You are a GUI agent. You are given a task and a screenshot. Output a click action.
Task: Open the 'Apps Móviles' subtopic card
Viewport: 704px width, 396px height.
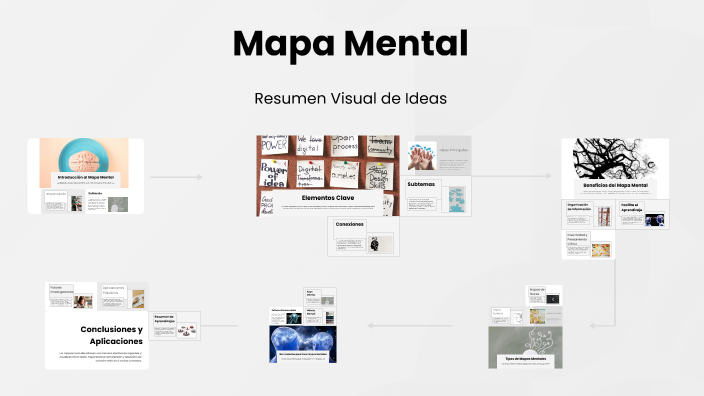320,297
